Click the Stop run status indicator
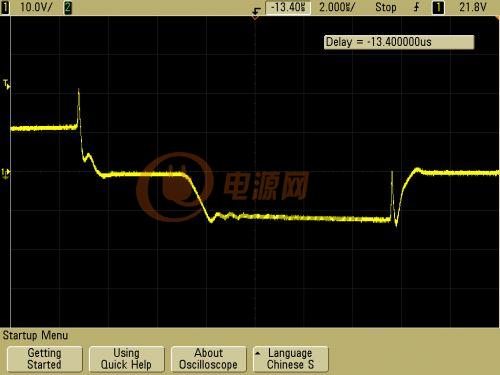This screenshot has width=500, height=375. point(385,7)
